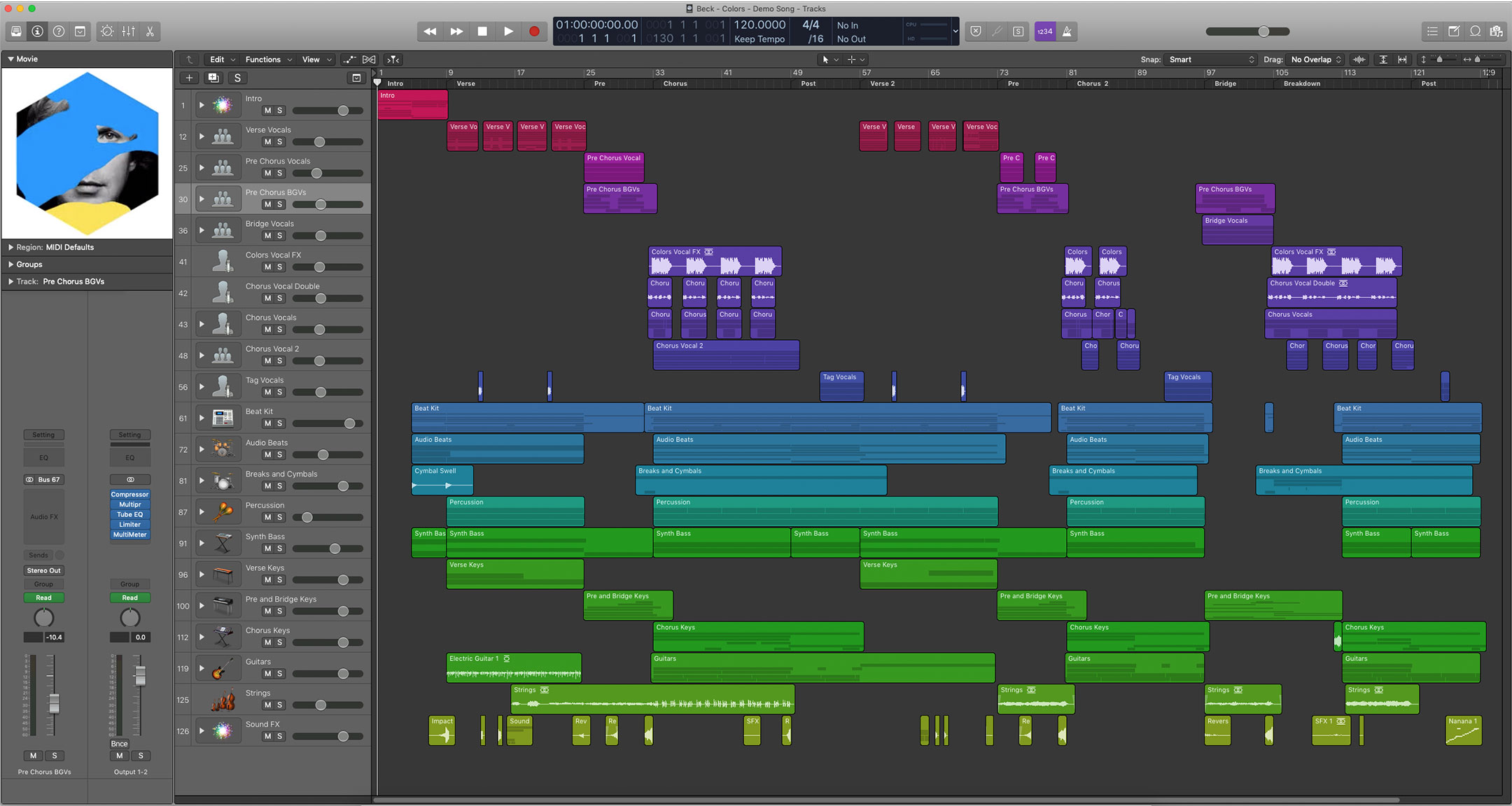Toggle the Flex show/hide button
The image size is (1512, 806).
(369, 59)
